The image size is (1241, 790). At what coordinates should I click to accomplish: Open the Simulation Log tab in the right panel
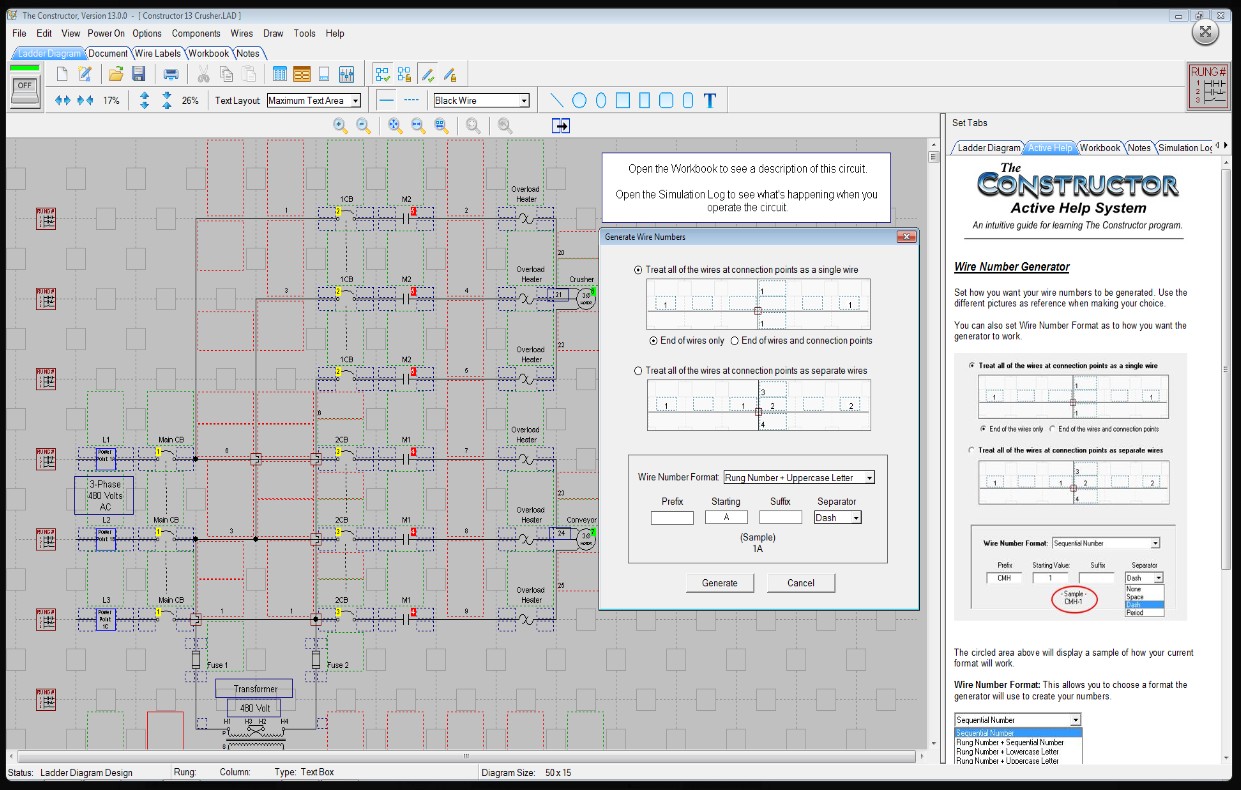(x=1185, y=147)
